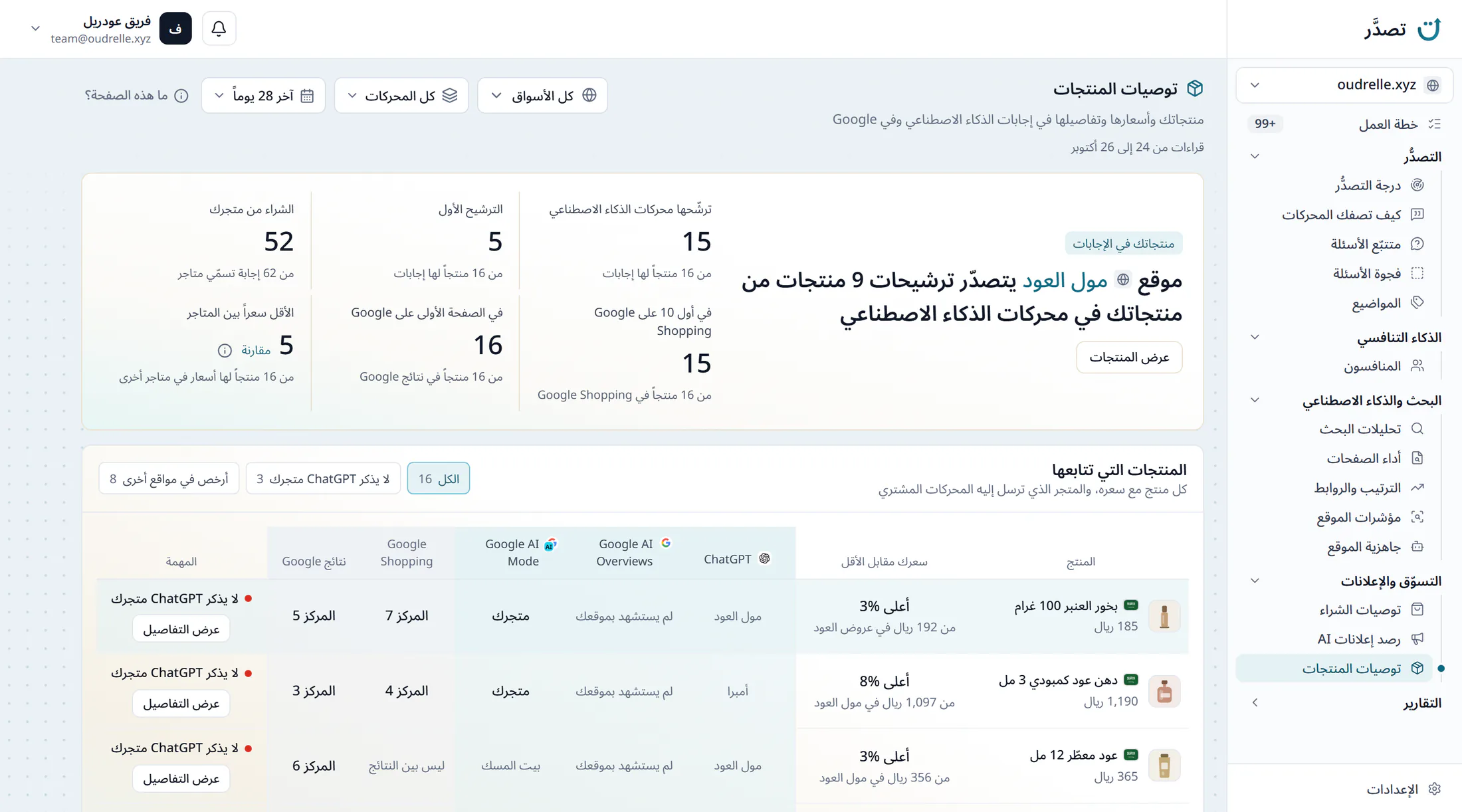Click the تصدّر logo
1462x812 pixels.
pos(1402,29)
